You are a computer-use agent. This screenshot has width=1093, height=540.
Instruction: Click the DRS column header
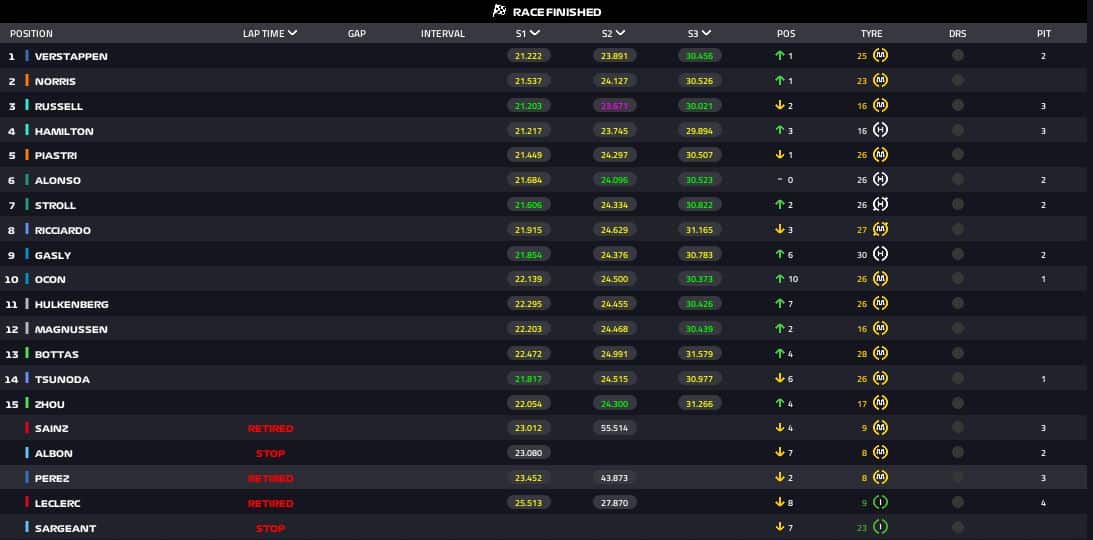pyautogui.click(x=958, y=33)
